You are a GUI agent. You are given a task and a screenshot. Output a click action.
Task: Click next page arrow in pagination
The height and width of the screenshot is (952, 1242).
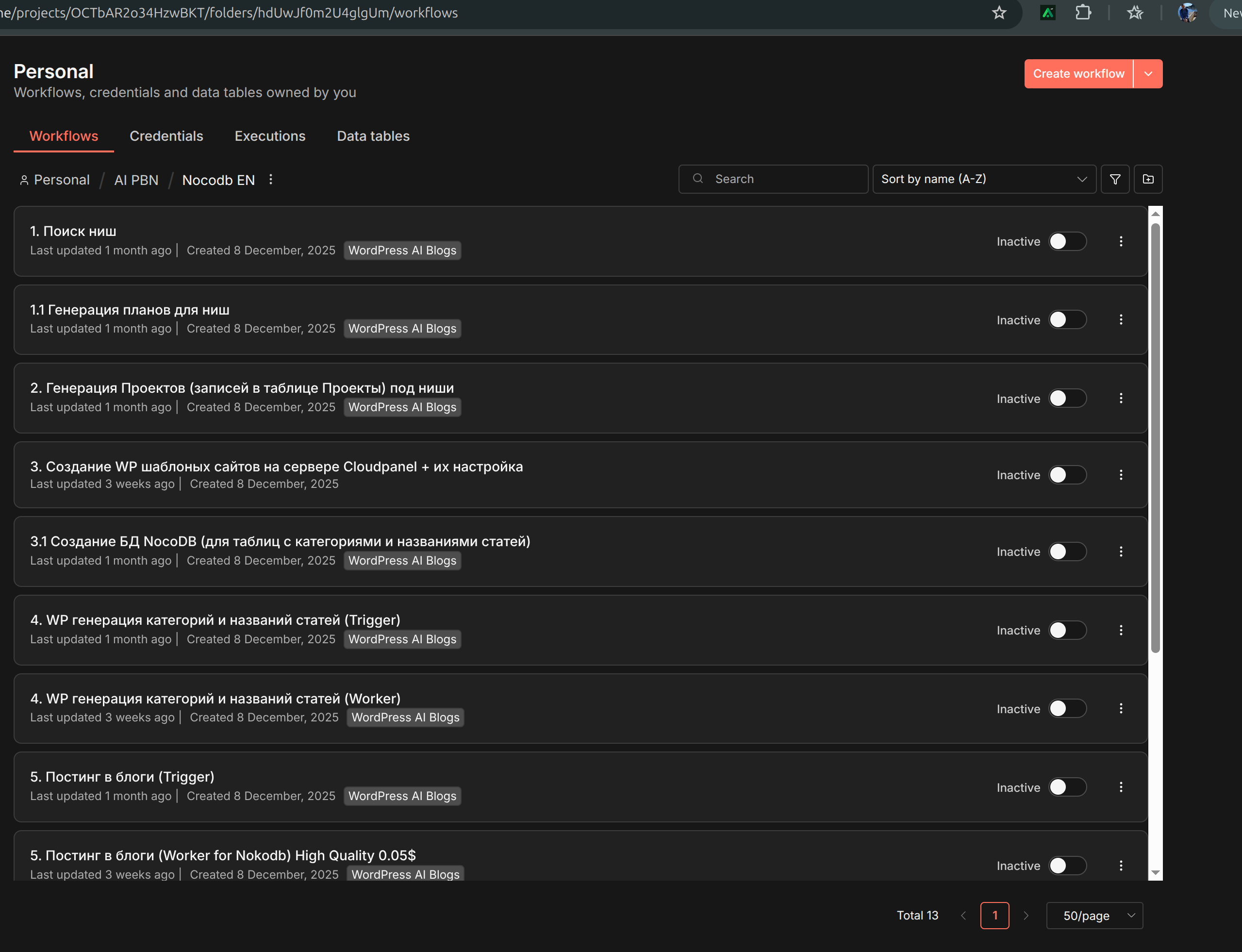pos(1026,915)
